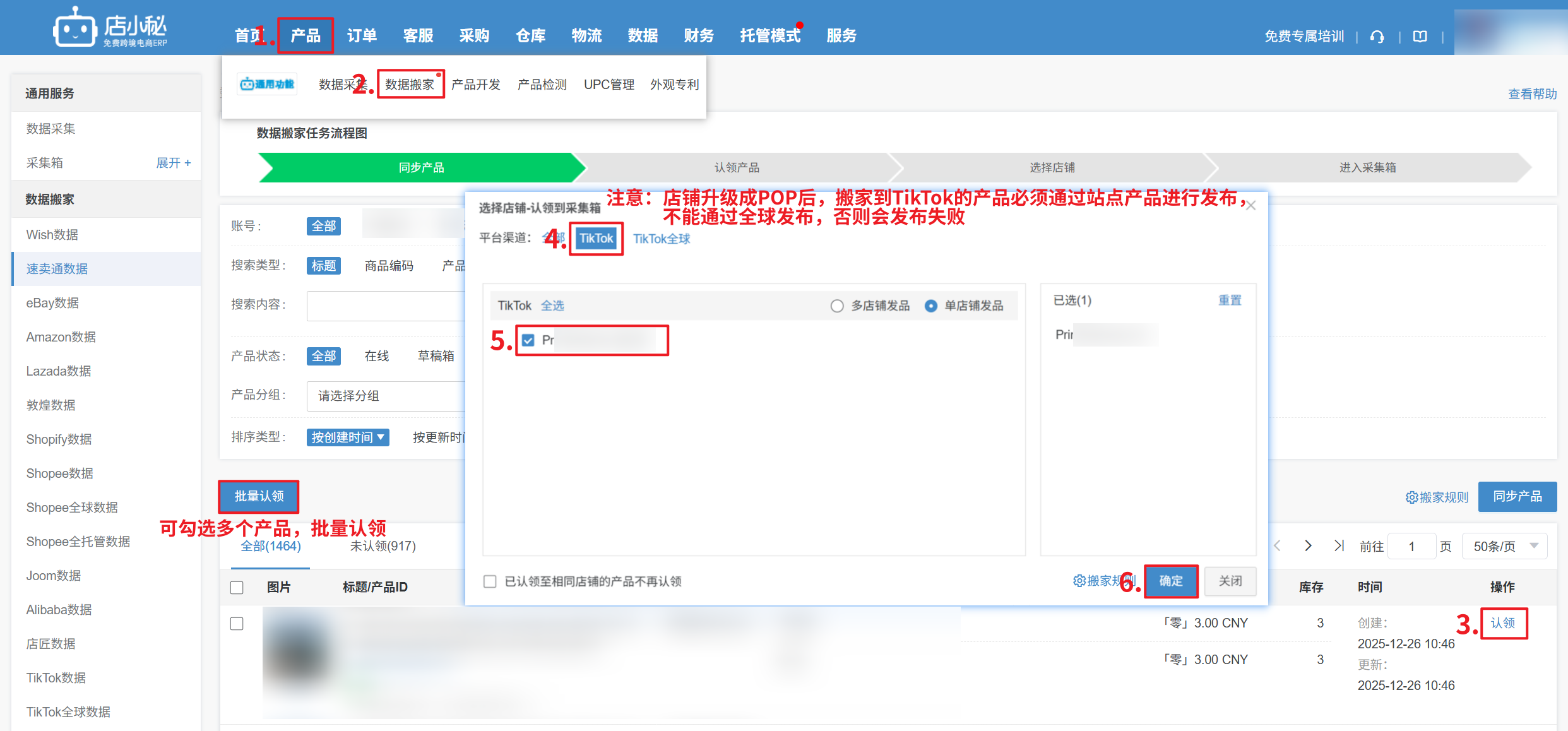The height and width of the screenshot is (731, 1568).
Task: Click the 认领产品 step in flow bar
Action: point(737,168)
